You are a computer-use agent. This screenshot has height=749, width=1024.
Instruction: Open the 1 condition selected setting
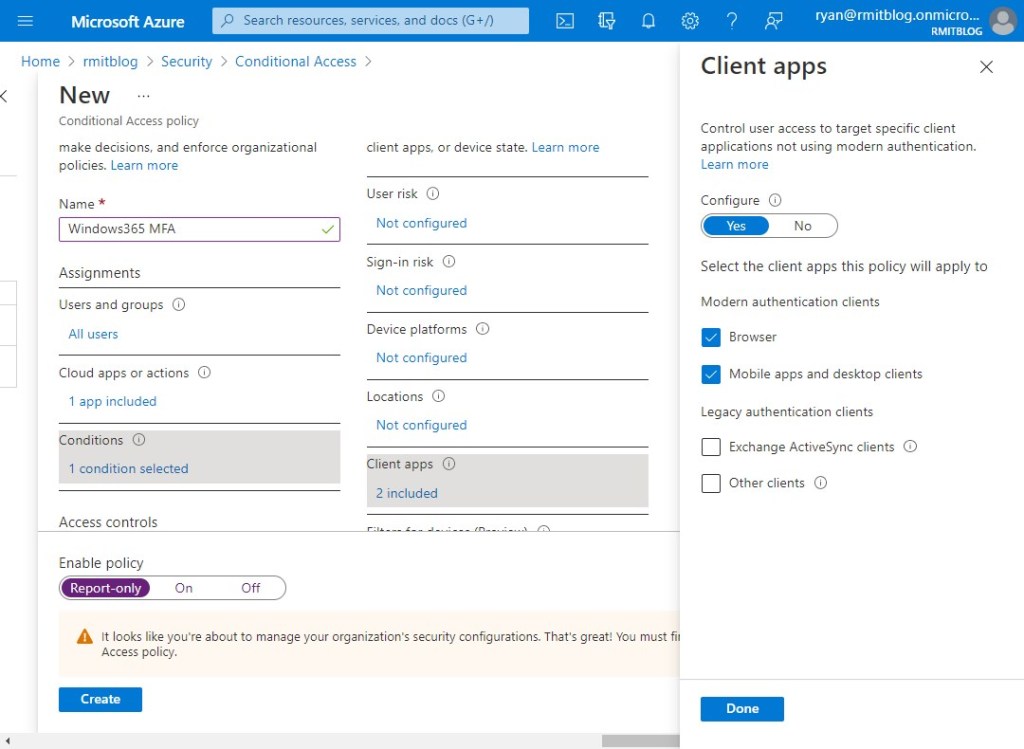pos(129,469)
